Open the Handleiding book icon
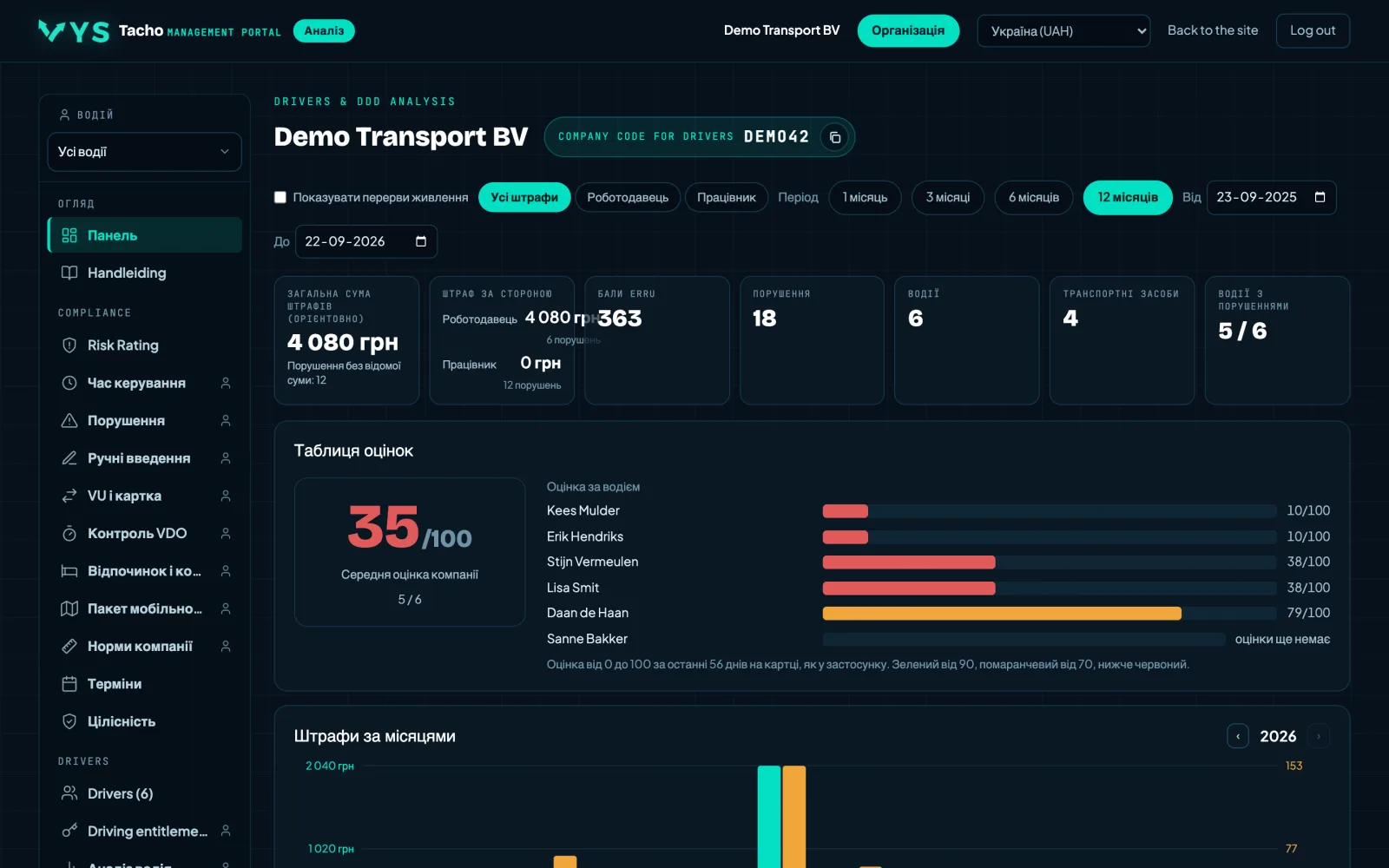 point(69,273)
